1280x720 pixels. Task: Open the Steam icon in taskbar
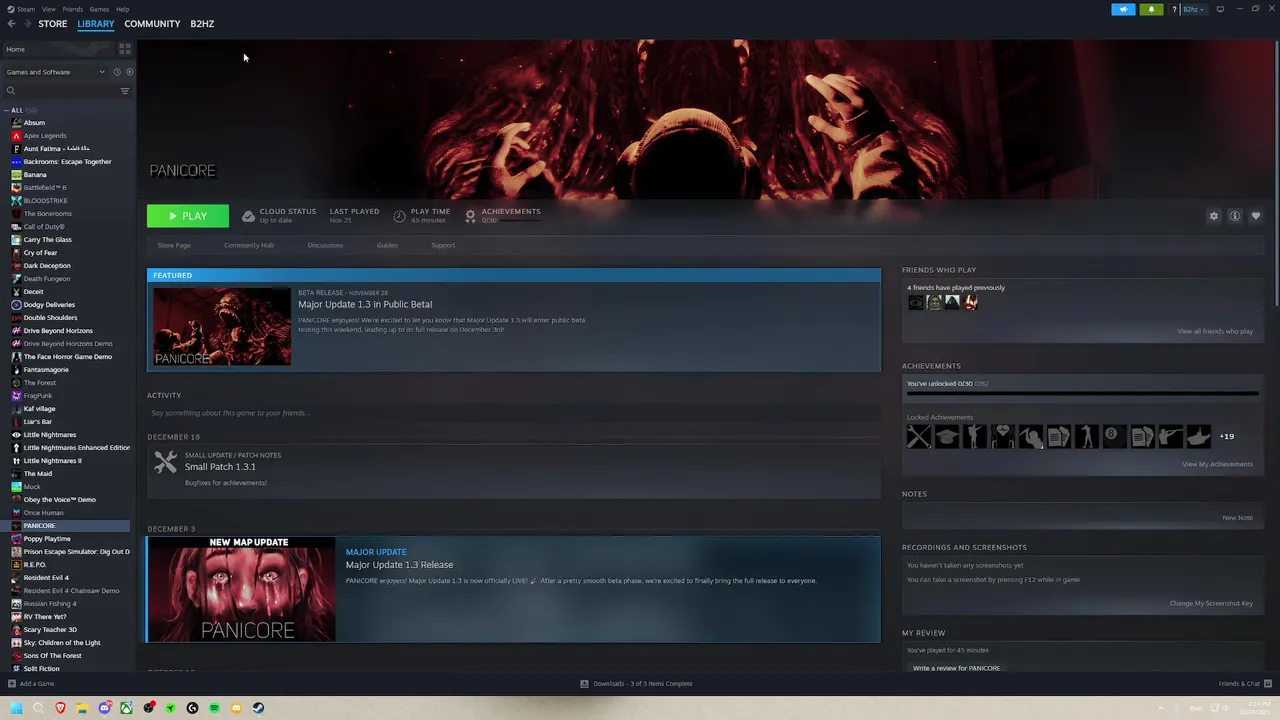(258, 708)
